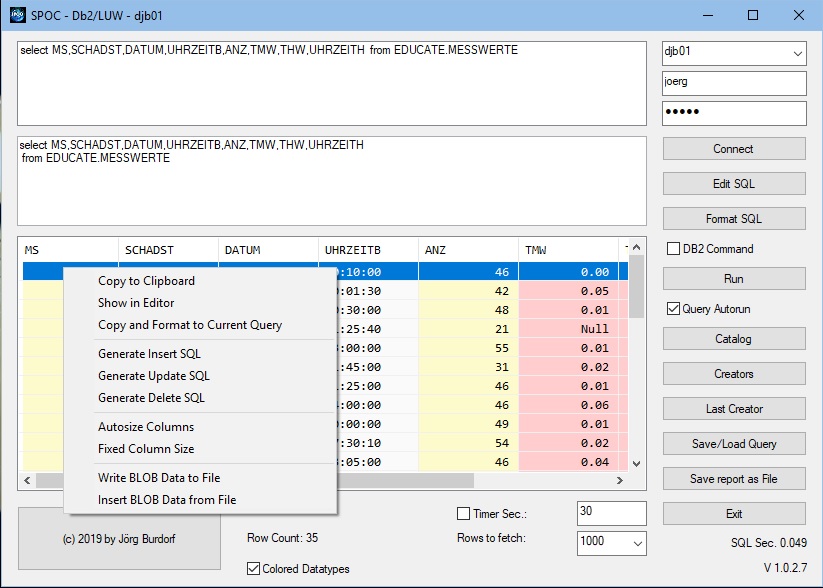
Task: Click the horizontal scrollbar right arrow
Action: [620, 480]
